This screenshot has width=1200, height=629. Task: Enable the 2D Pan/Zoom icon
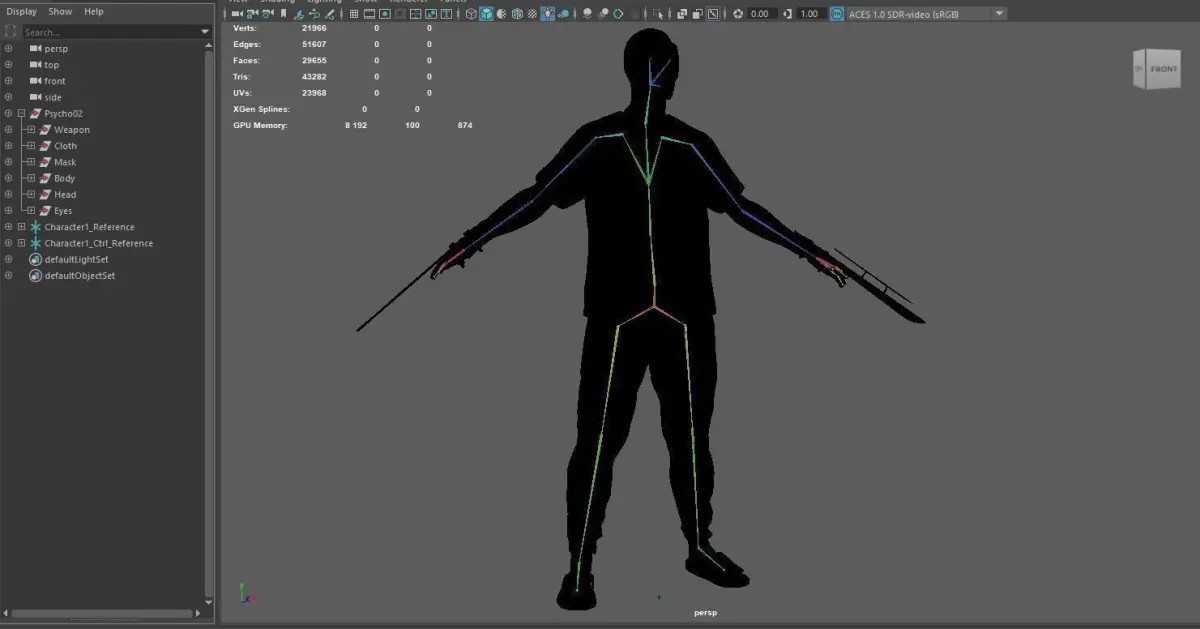314,14
